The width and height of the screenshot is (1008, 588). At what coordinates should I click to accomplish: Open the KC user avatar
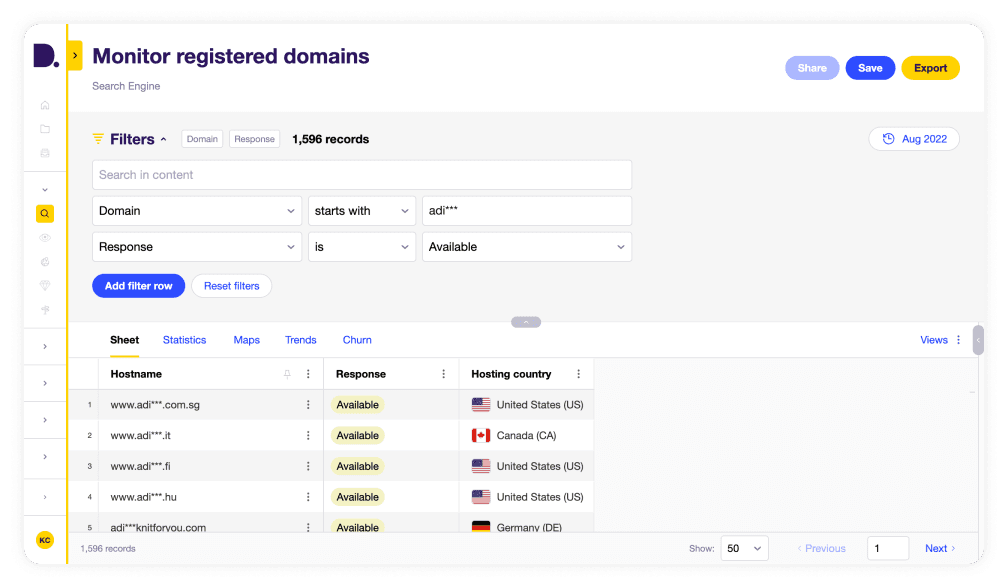tap(45, 540)
